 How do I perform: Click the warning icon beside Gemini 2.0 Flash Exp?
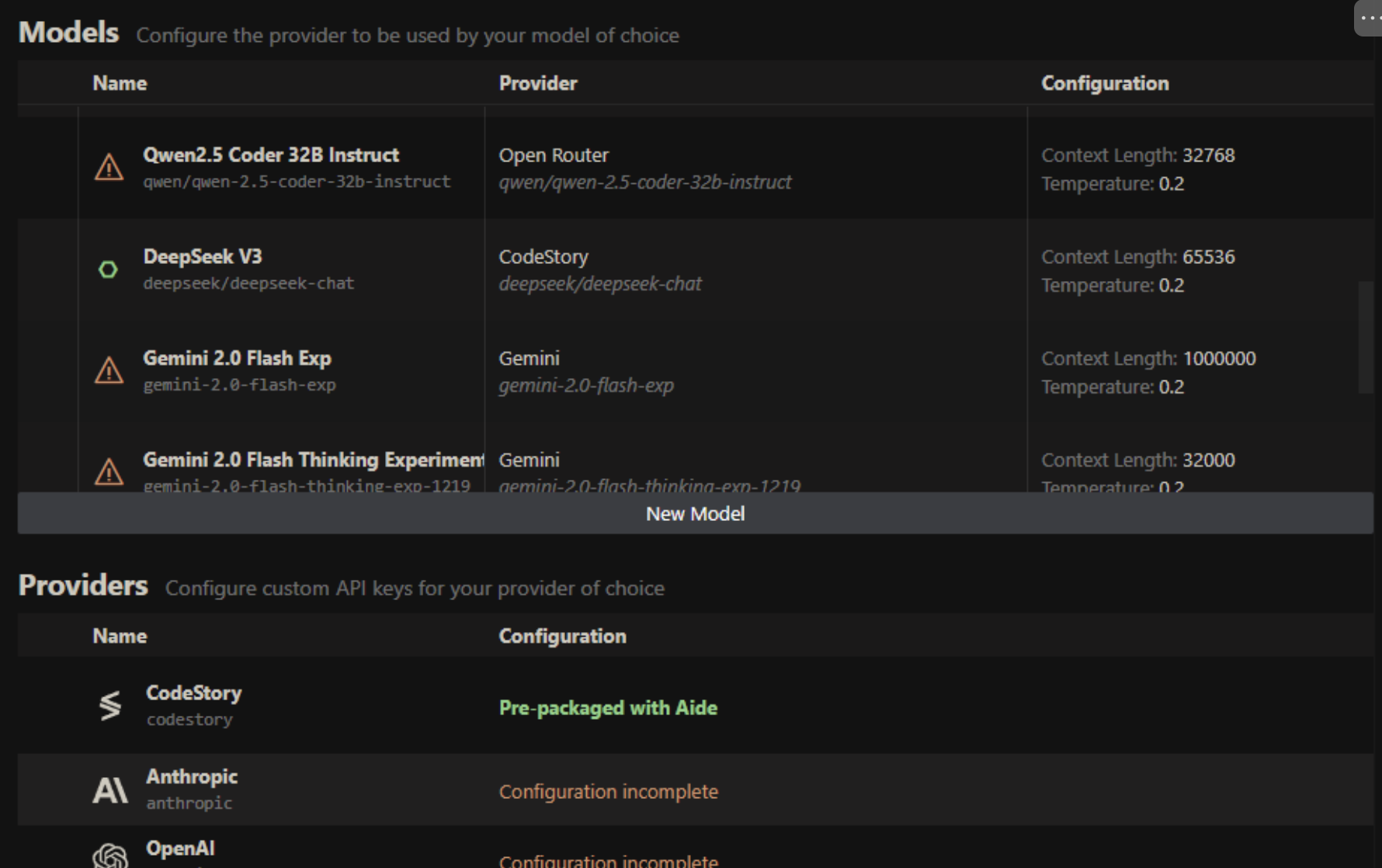(109, 370)
